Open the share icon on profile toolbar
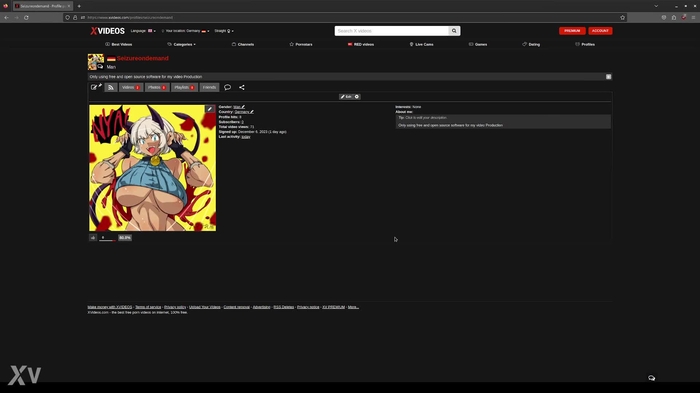Image resolution: width=700 pixels, height=393 pixels. 242,88
